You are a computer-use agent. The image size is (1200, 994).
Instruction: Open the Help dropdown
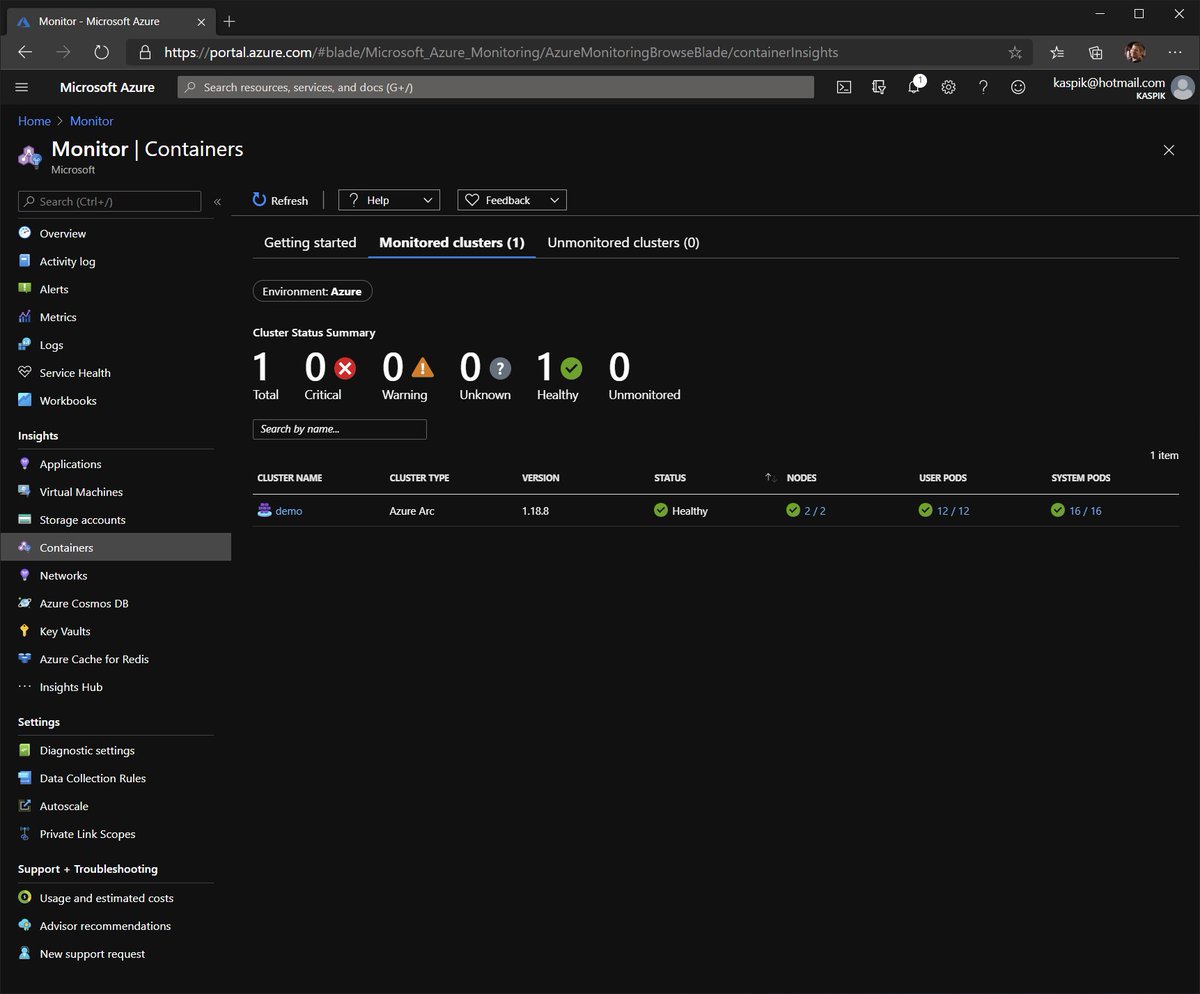click(389, 200)
